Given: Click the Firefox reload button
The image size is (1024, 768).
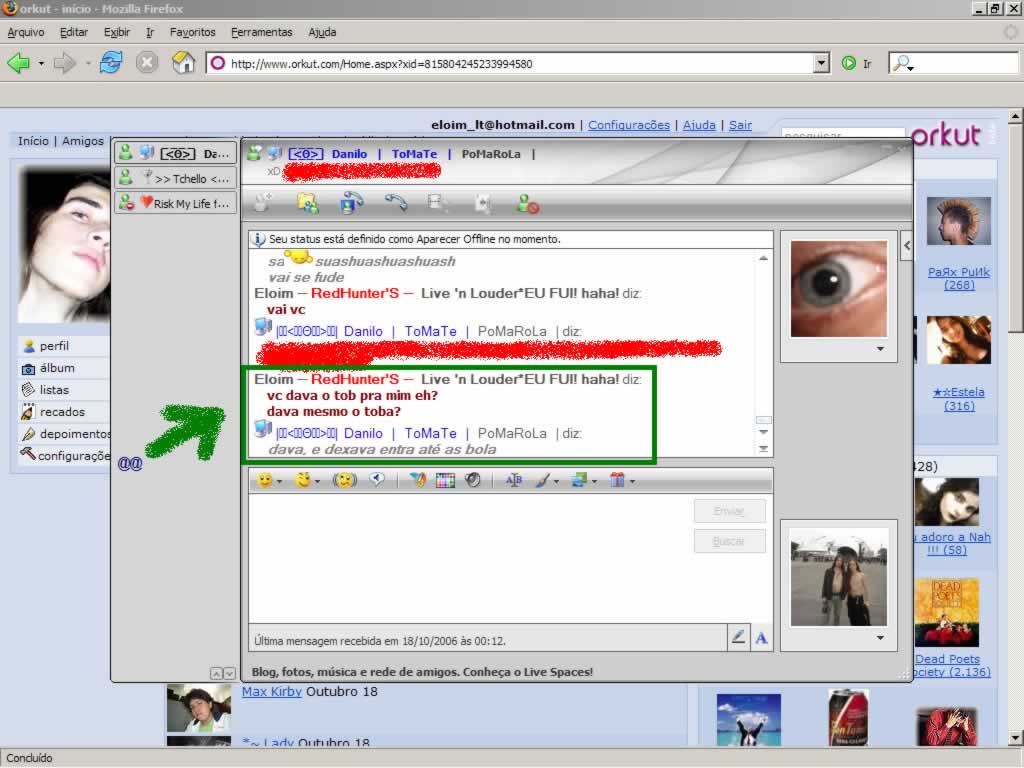Looking at the screenshot, I should (x=111, y=63).
